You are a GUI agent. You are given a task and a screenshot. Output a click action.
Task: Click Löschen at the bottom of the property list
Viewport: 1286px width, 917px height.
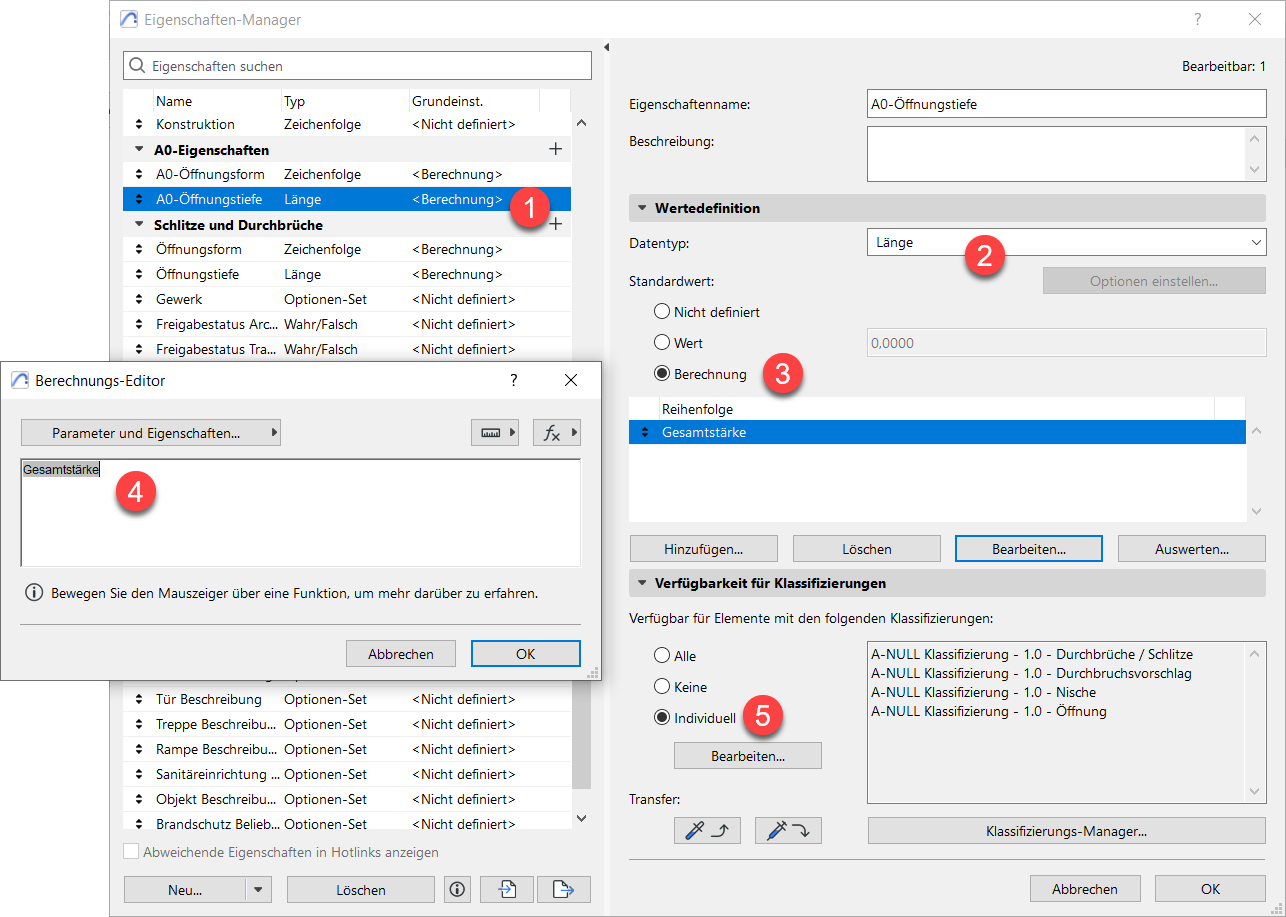[361, 889]
